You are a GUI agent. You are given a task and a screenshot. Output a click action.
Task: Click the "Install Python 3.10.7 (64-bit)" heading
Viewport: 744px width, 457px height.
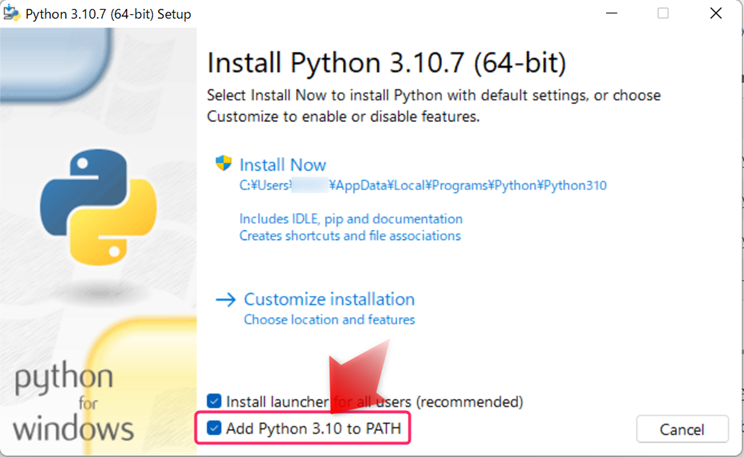[386, 63]
